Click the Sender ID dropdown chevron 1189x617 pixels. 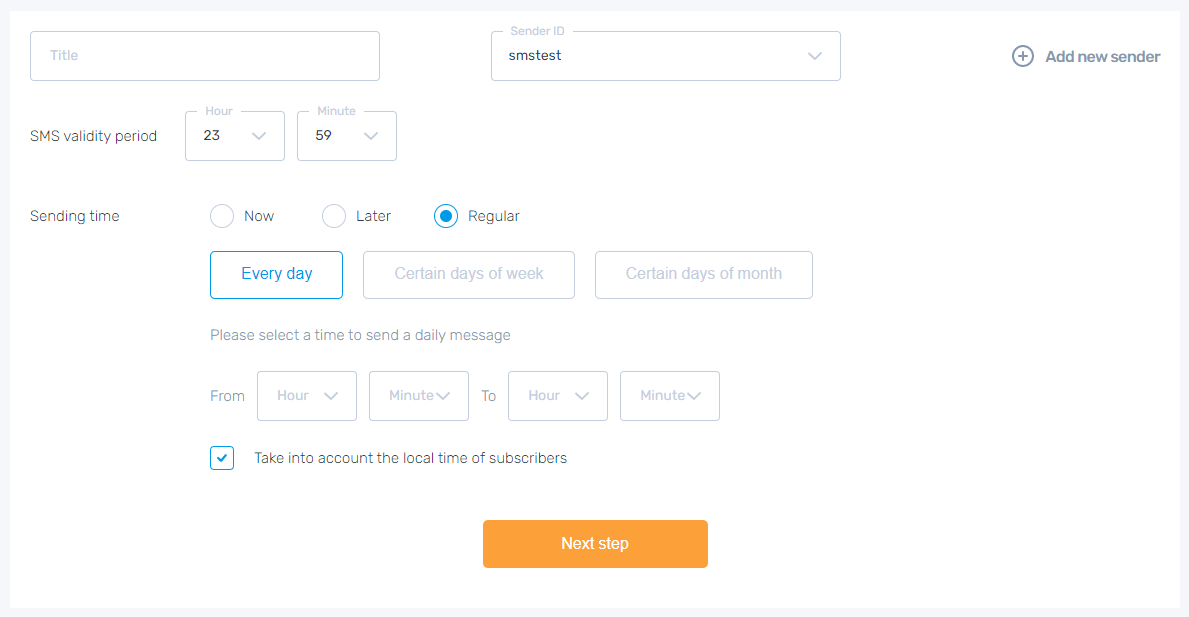[814, 56]
